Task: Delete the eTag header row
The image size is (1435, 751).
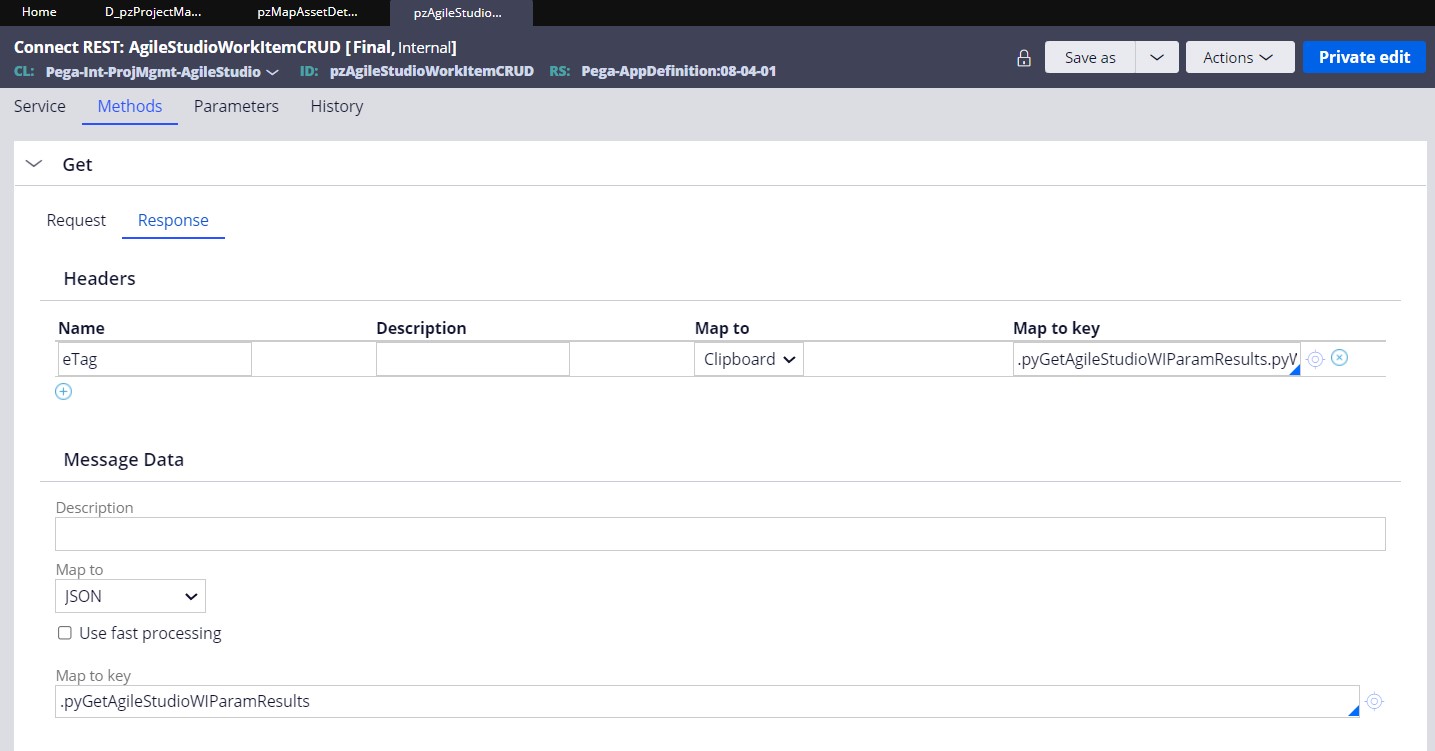Action: coord(1340,358)
